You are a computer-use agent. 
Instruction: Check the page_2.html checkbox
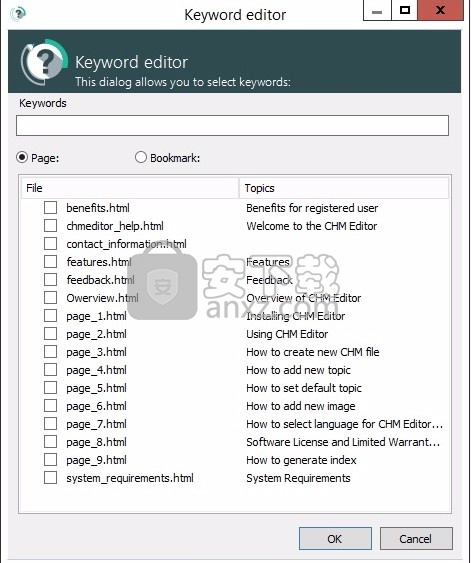[x=50, y=334]
